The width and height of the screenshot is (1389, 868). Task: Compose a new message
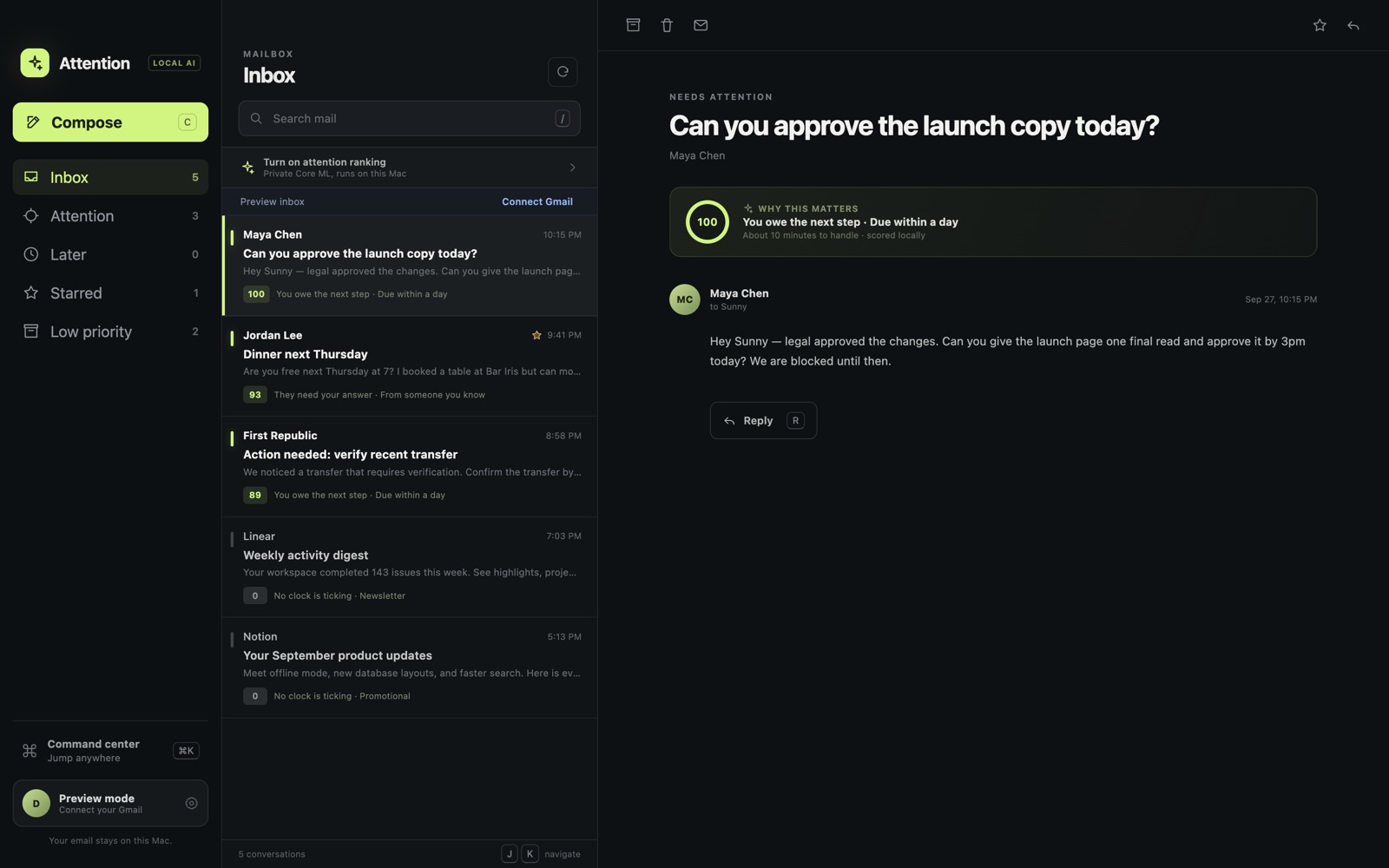[x=110, y=122]
